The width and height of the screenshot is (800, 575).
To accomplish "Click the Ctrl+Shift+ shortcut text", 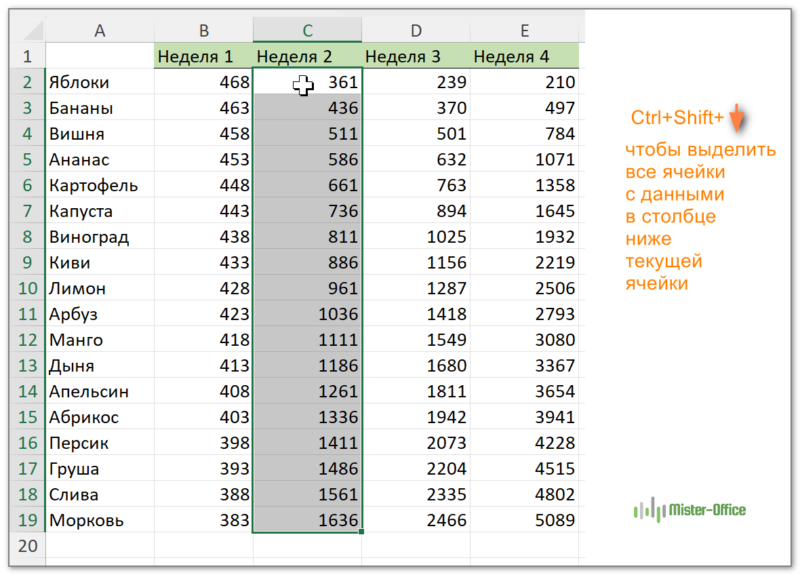I will (677, 118).
